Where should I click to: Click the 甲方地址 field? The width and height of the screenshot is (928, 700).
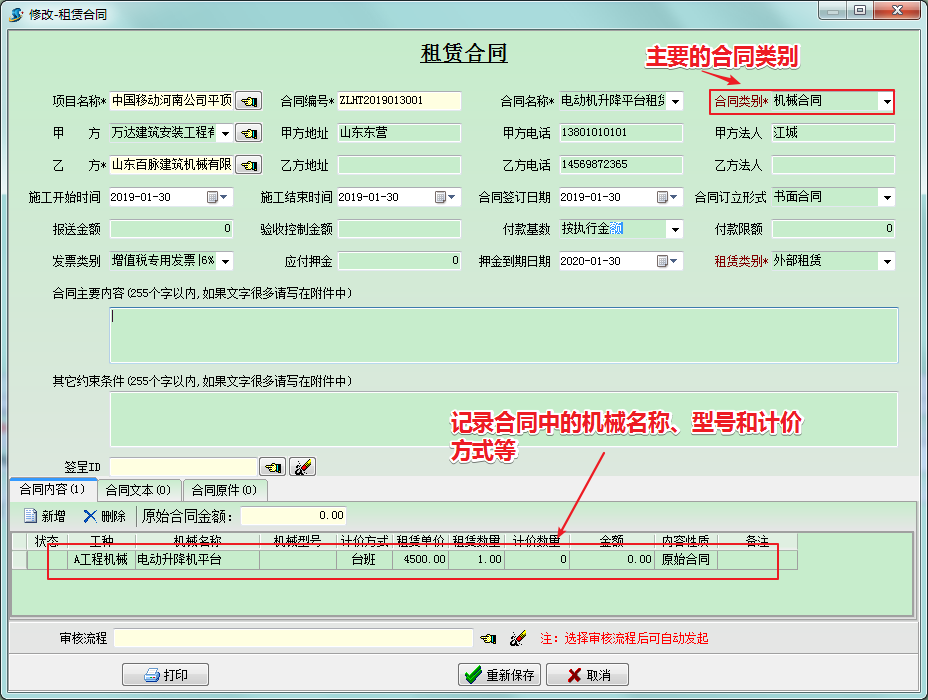pyautogui.click(x=399, y=133)
